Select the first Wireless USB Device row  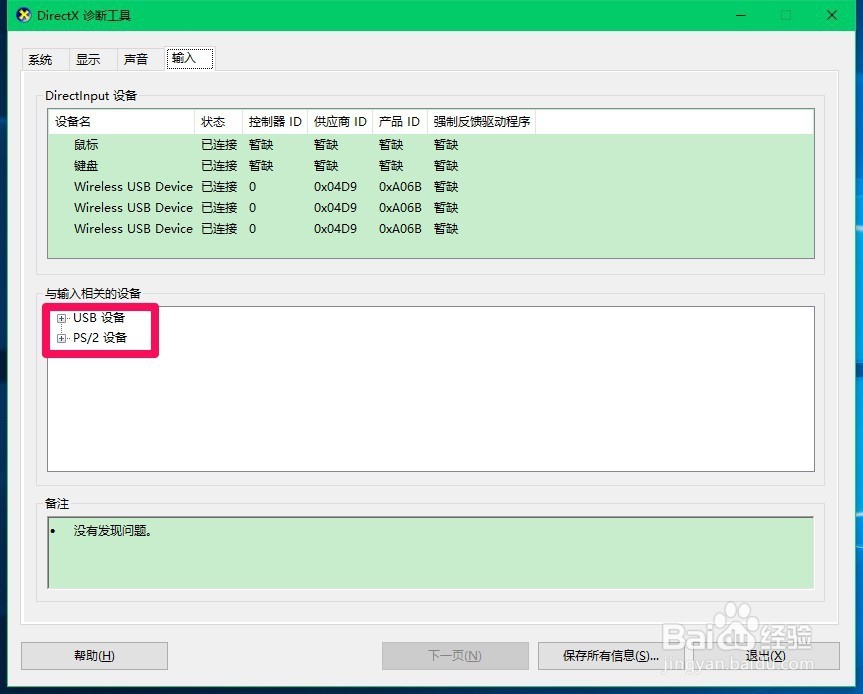pos(431,187)
